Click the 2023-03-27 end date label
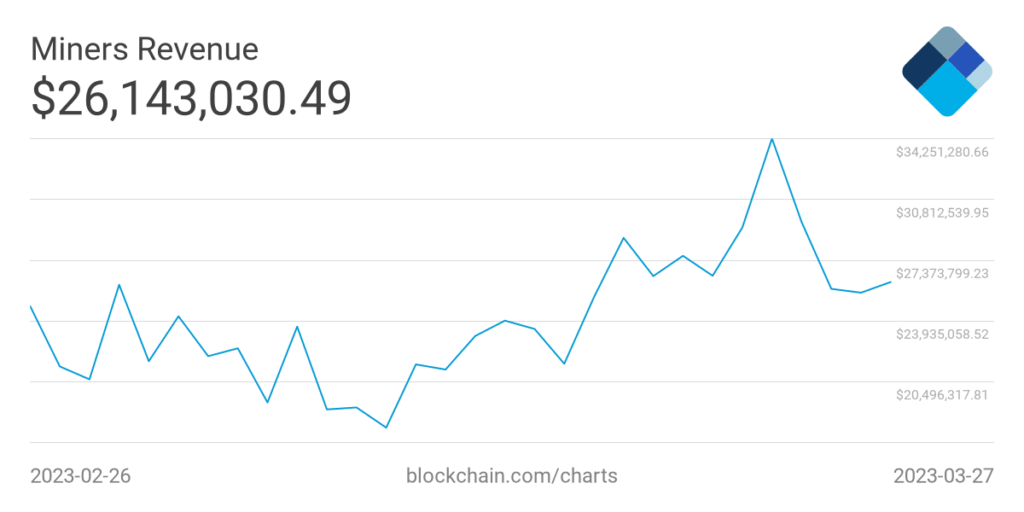 pyautogui.click(x=943, y=475)
